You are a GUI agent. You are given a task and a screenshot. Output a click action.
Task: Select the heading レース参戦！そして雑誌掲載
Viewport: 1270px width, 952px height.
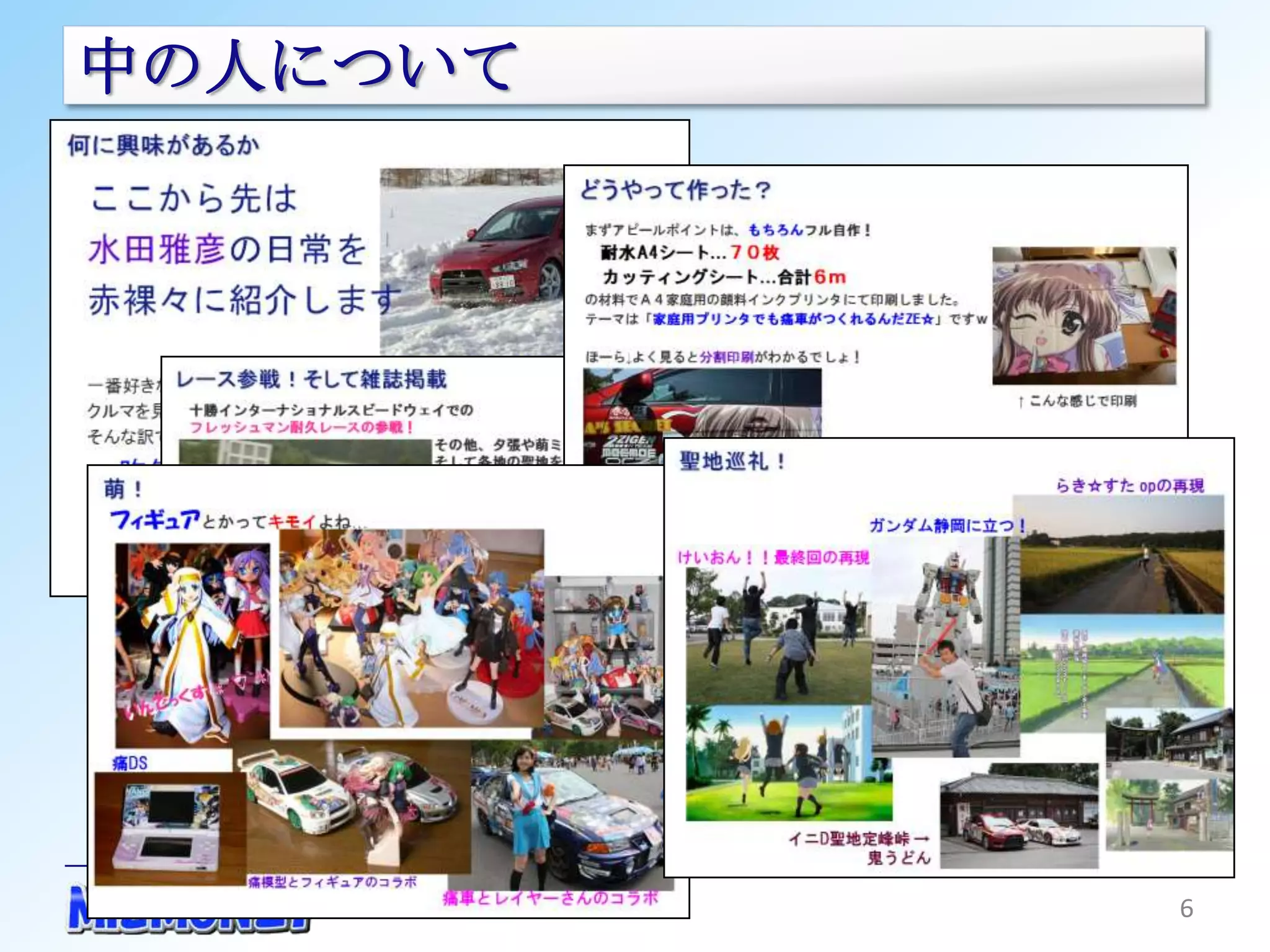coord(311,379)
